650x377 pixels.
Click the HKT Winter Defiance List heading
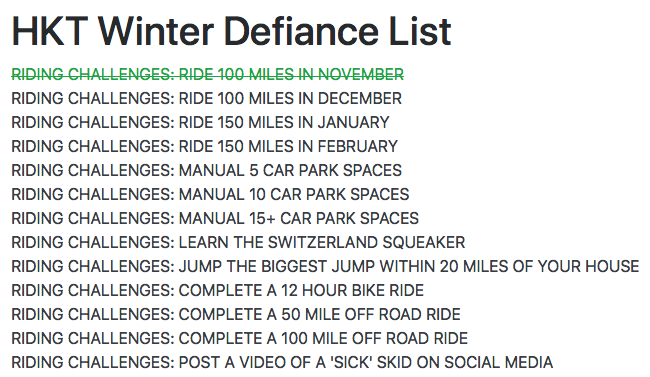click(x=231, y=32)
